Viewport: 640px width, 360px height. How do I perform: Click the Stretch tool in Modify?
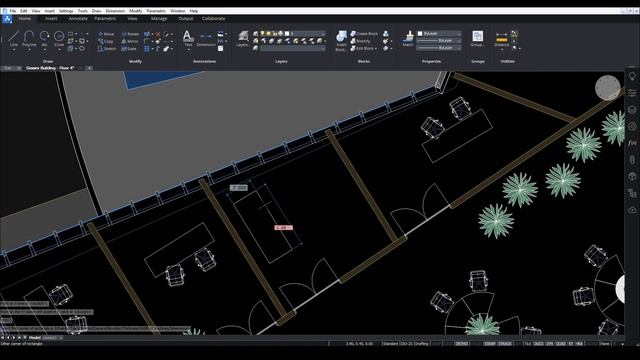107,49
